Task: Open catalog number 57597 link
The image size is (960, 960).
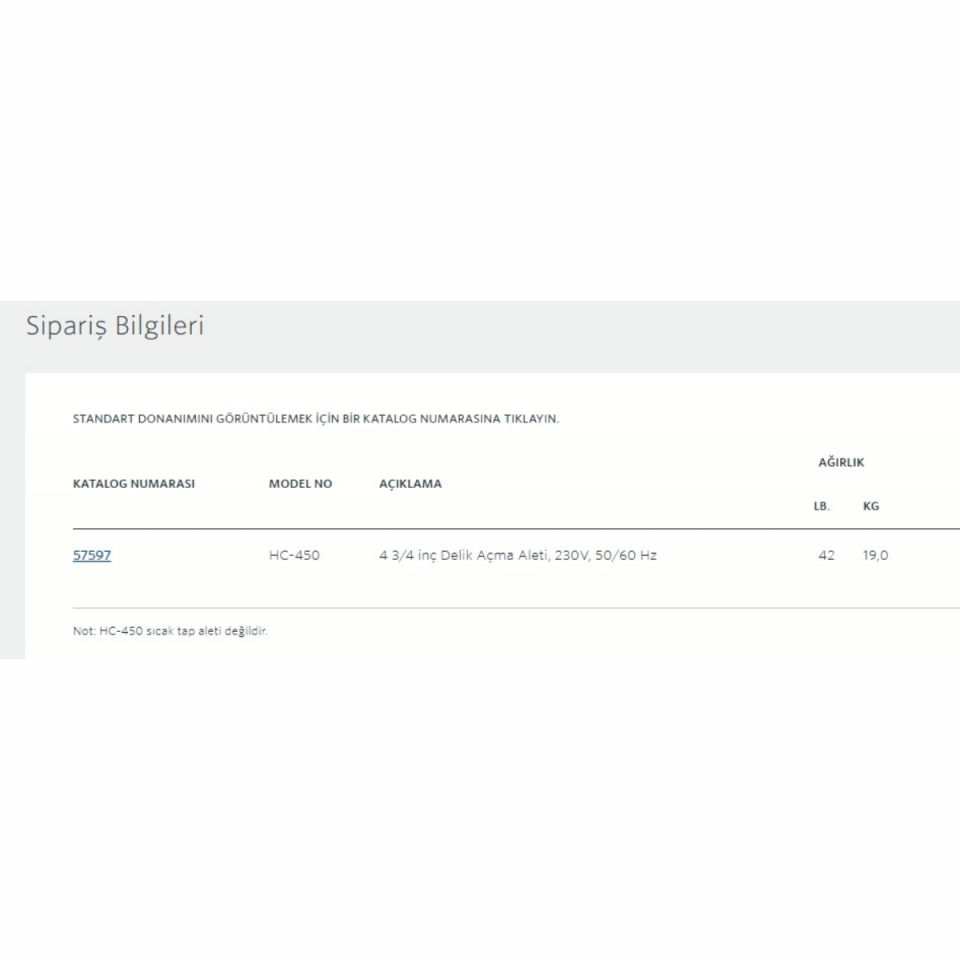Action: point(92,556)
